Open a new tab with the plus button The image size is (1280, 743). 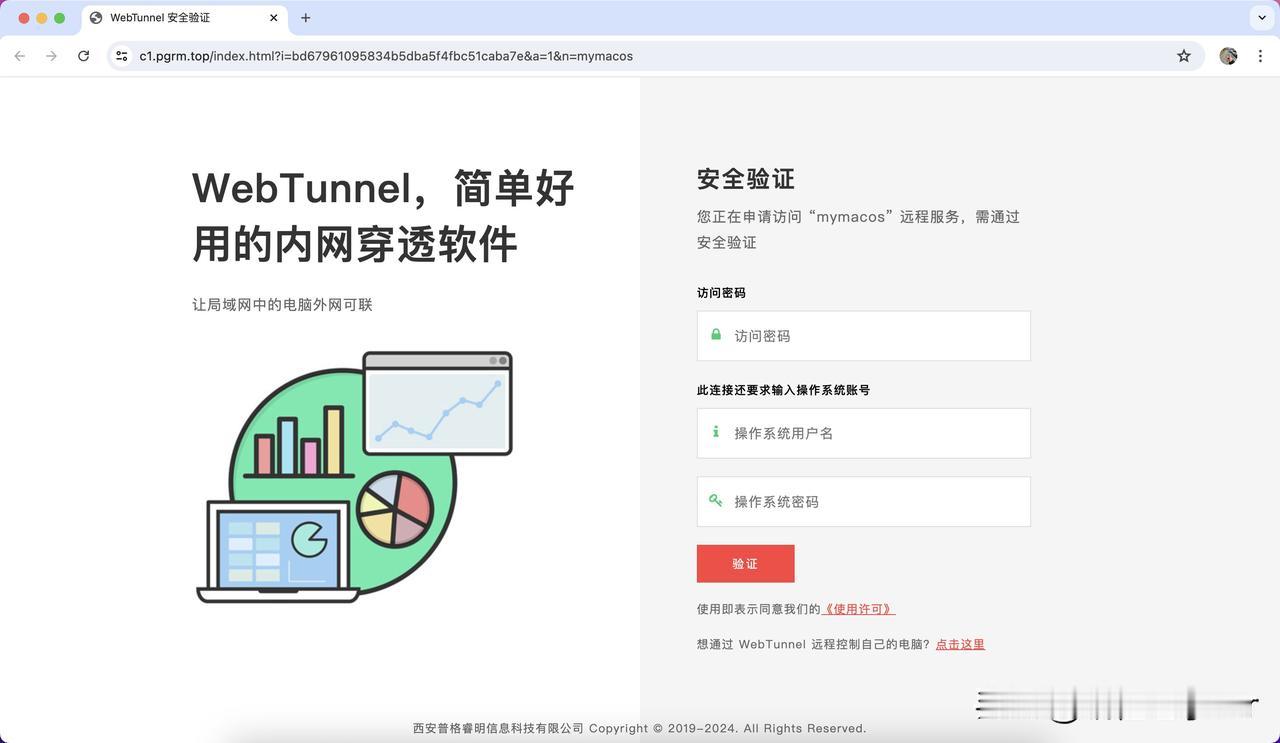point(306,18)
